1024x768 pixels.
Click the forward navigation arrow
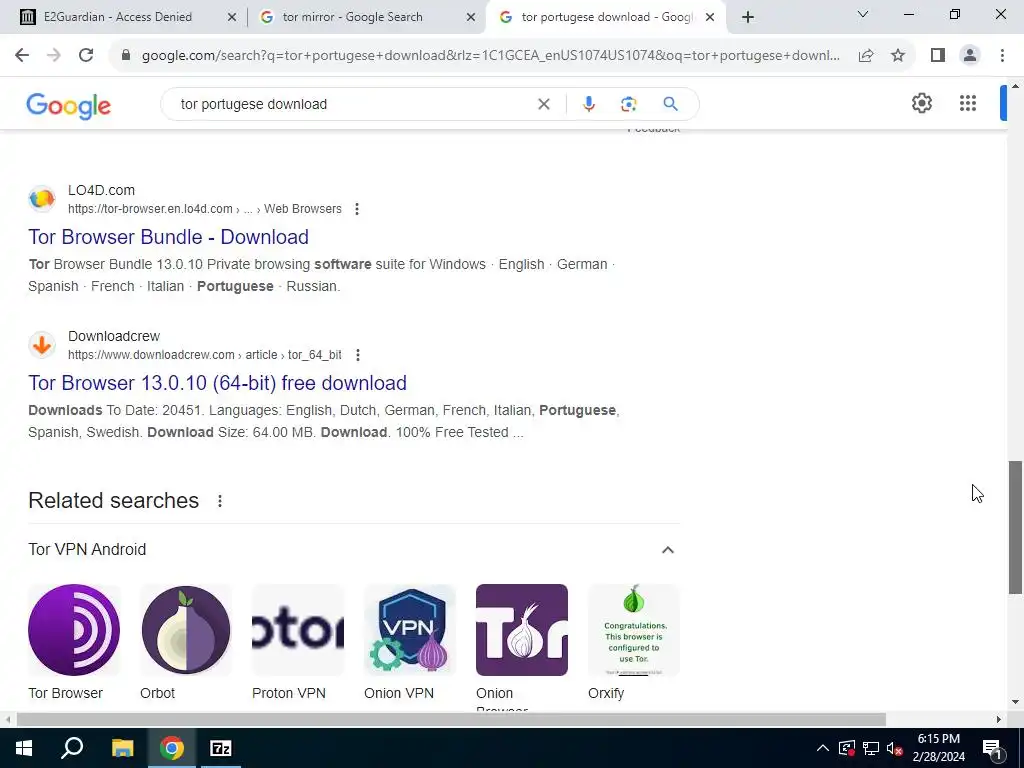(x=54, y=56)
